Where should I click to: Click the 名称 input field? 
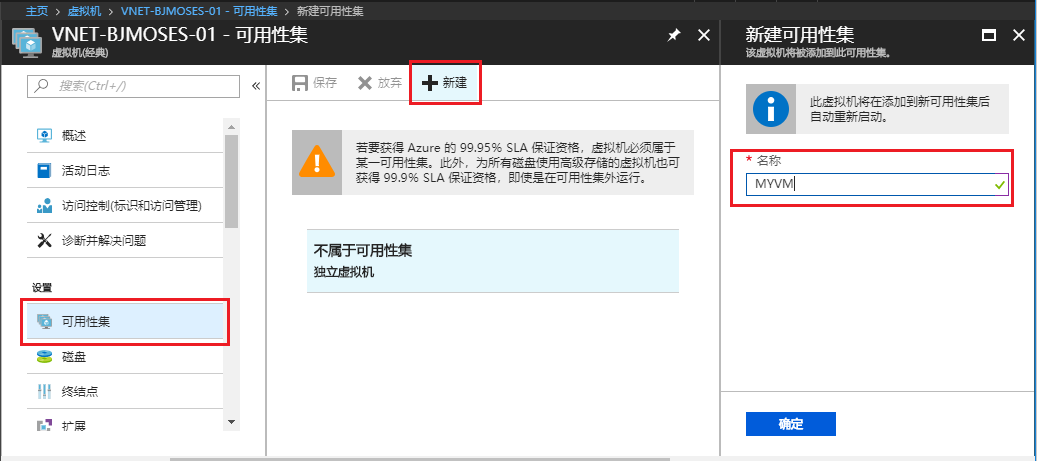coord(868,184)
